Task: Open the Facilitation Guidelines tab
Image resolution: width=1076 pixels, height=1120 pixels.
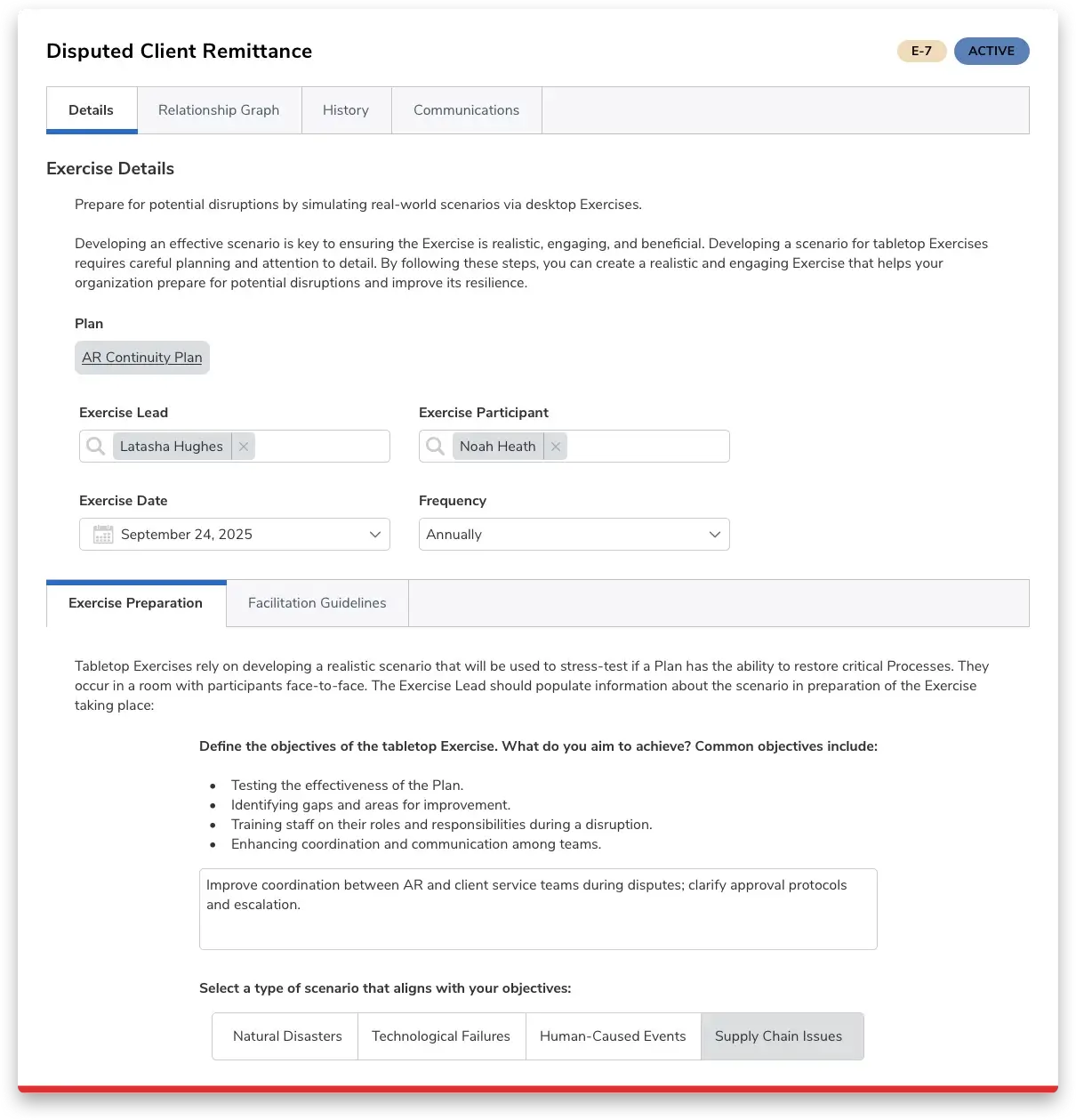Action: pyautogui.click(x=317, y=602)
